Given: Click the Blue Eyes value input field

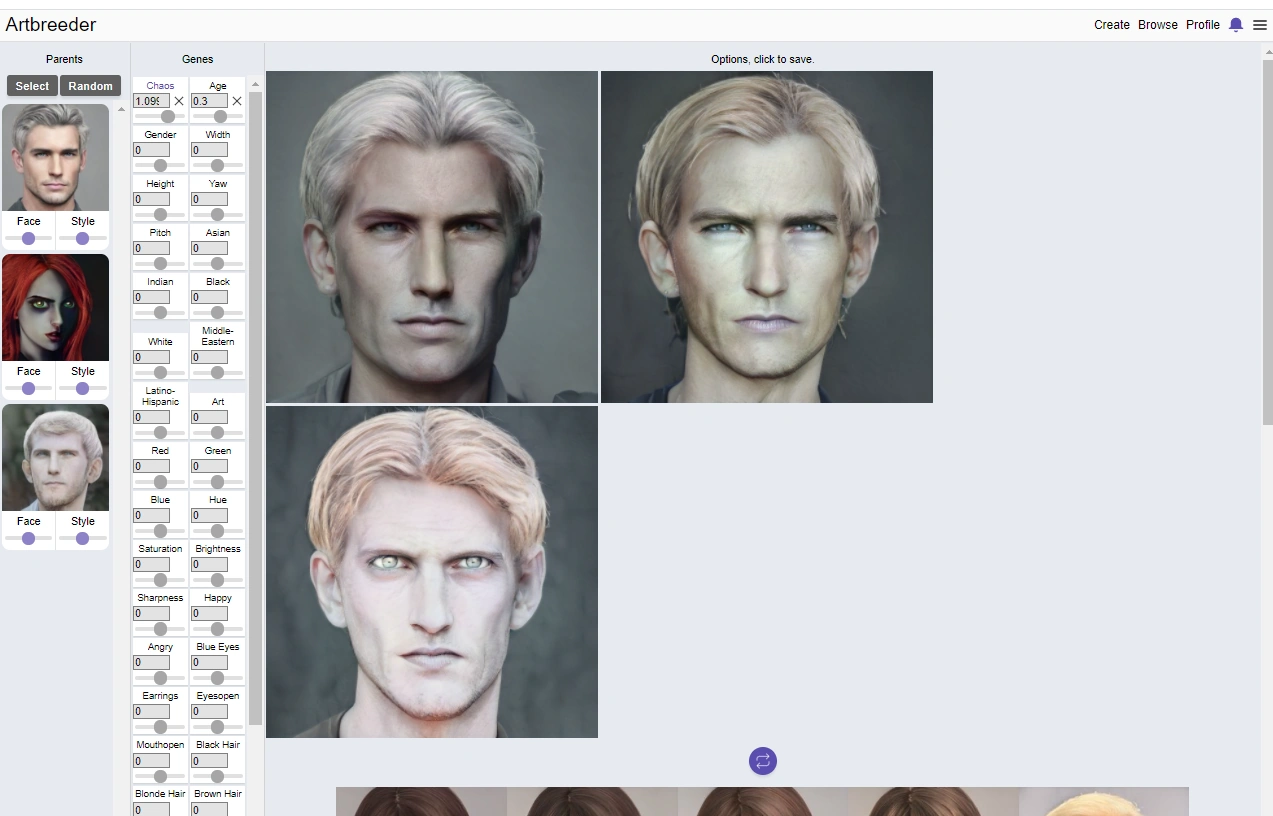Looking at the screenshot, I should [x=210, y=662].
